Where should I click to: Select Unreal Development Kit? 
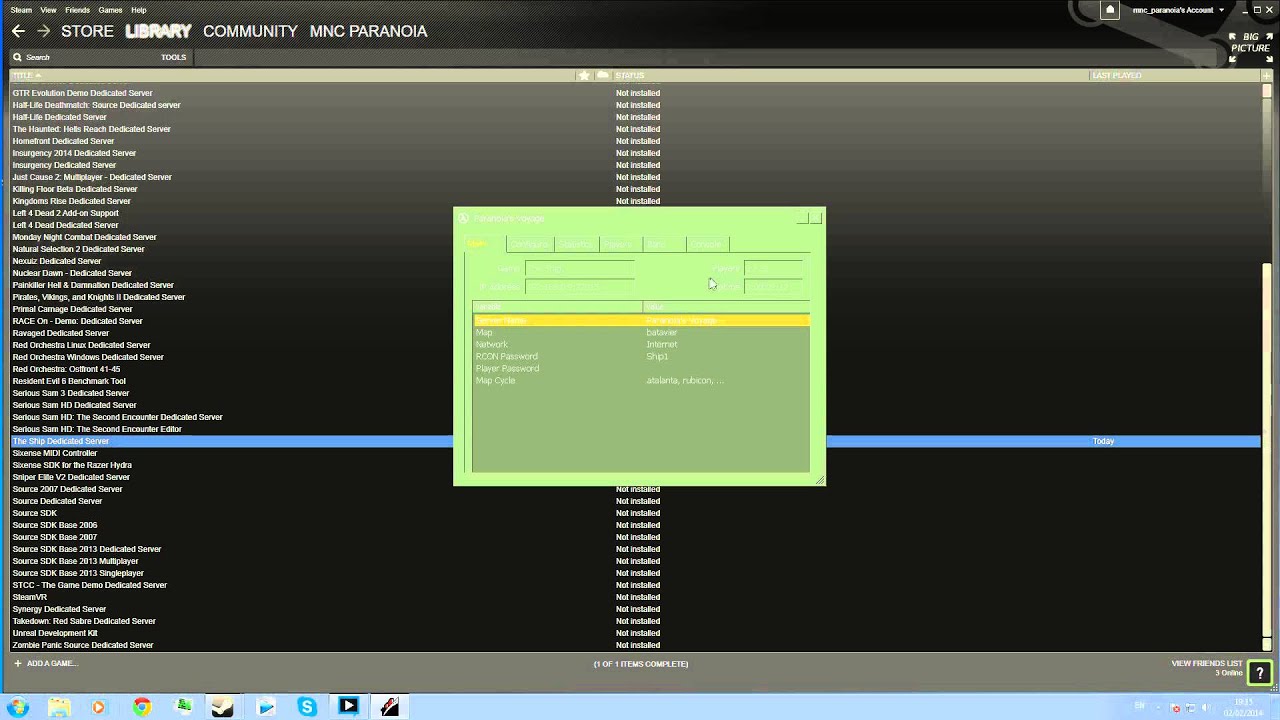(x=55, y=633)
